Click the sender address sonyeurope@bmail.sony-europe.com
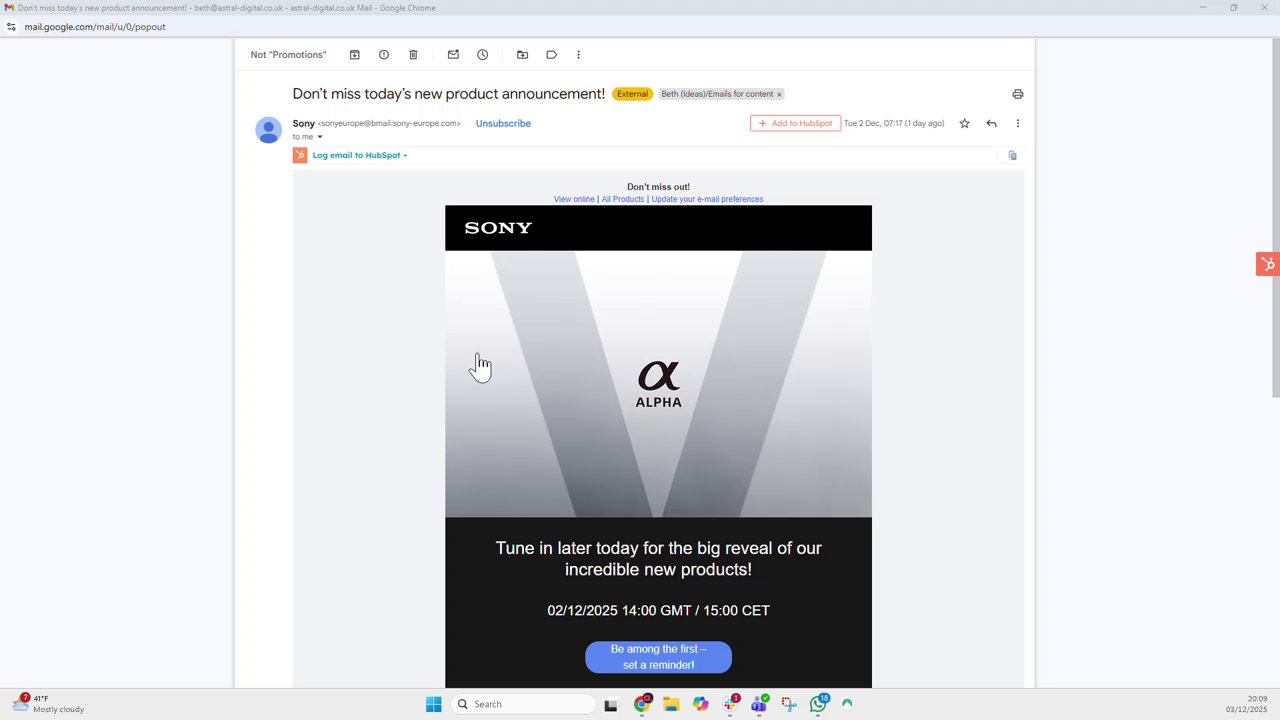1280x720 pixels. click(389, 124)
